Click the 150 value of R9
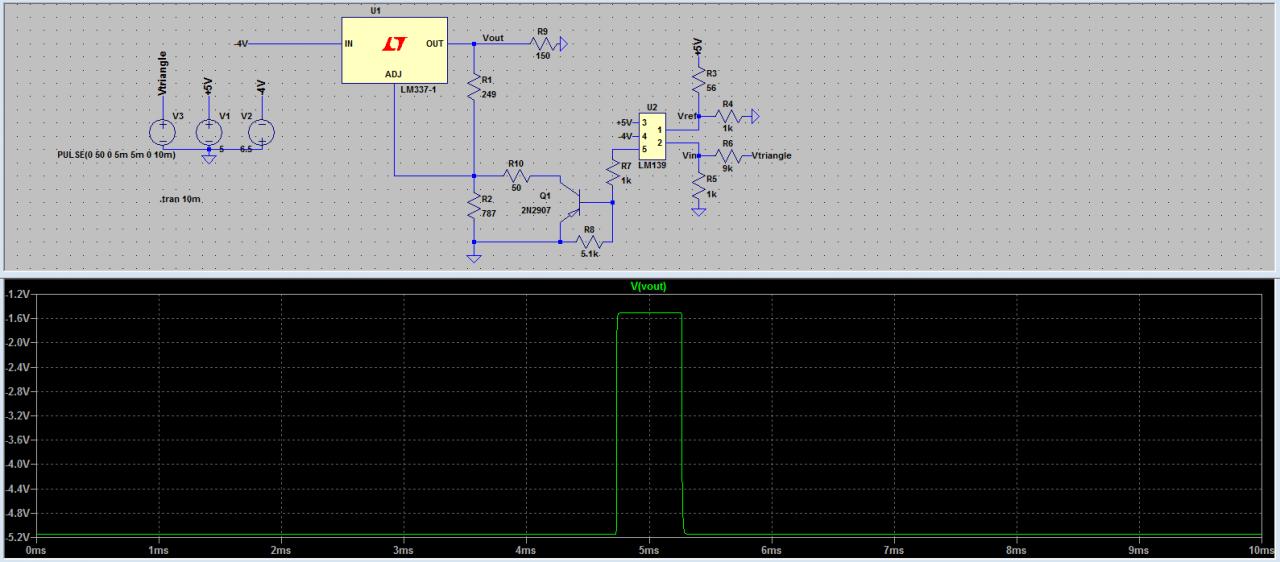 click(543, 57)
